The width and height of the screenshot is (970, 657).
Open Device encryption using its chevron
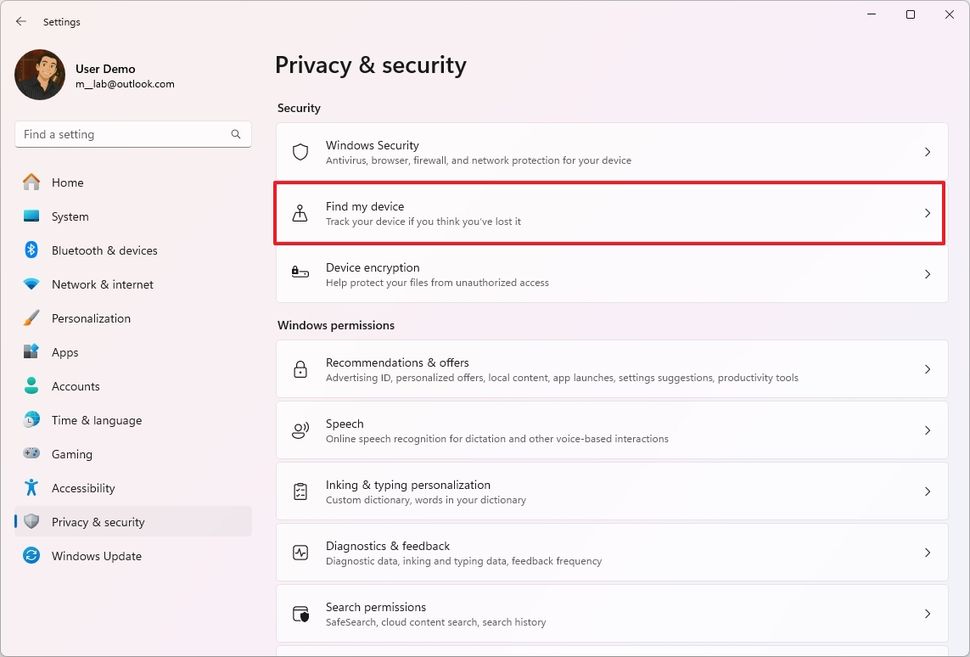point(927,273)
